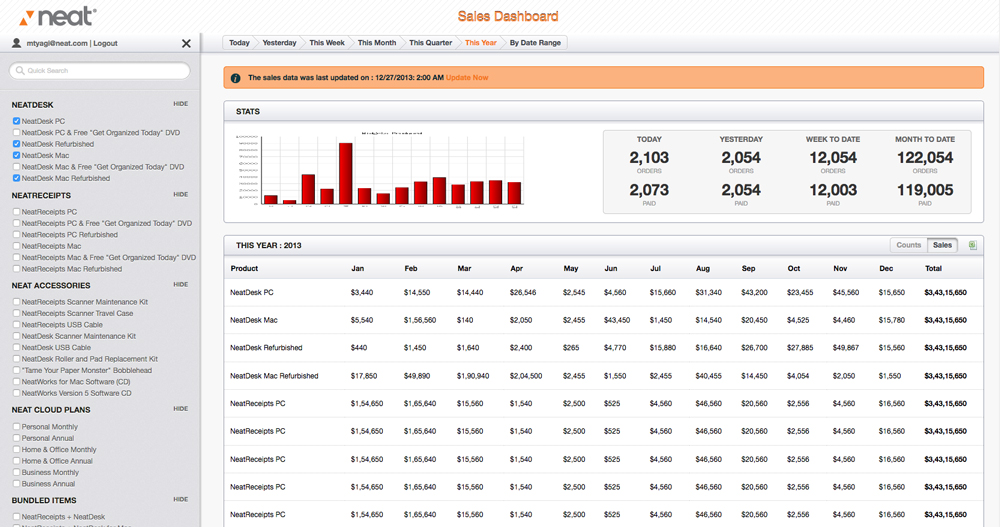Hide the BUNDLED ITEMS section
Screen dimensions: 1000x527
(x=180, y=499)
